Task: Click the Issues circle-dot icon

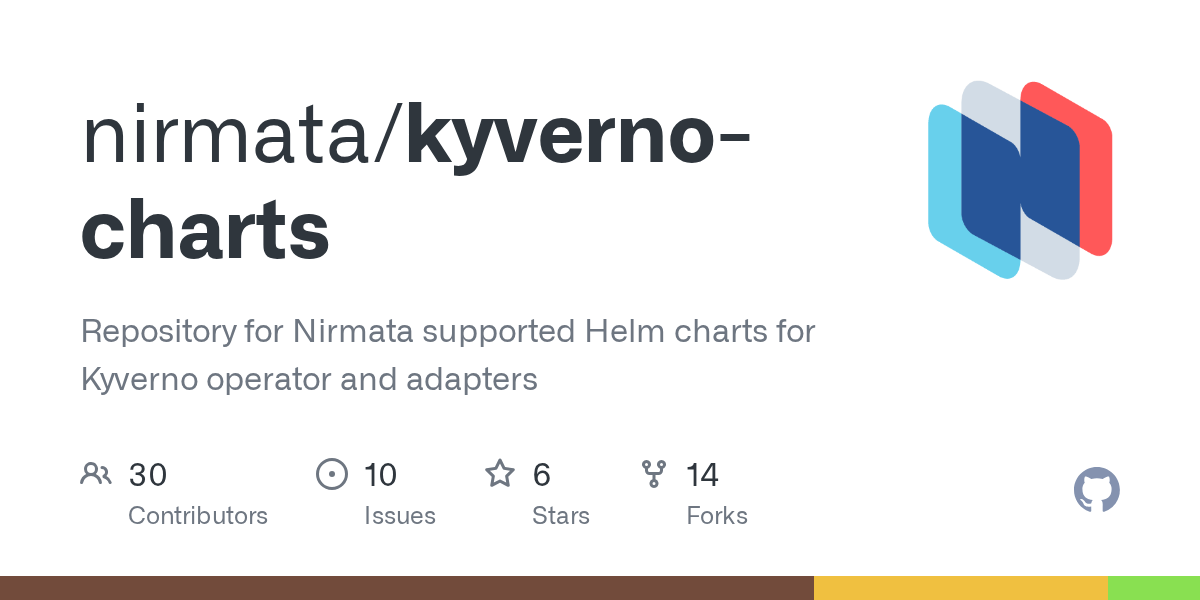Action: click(331, 474)
